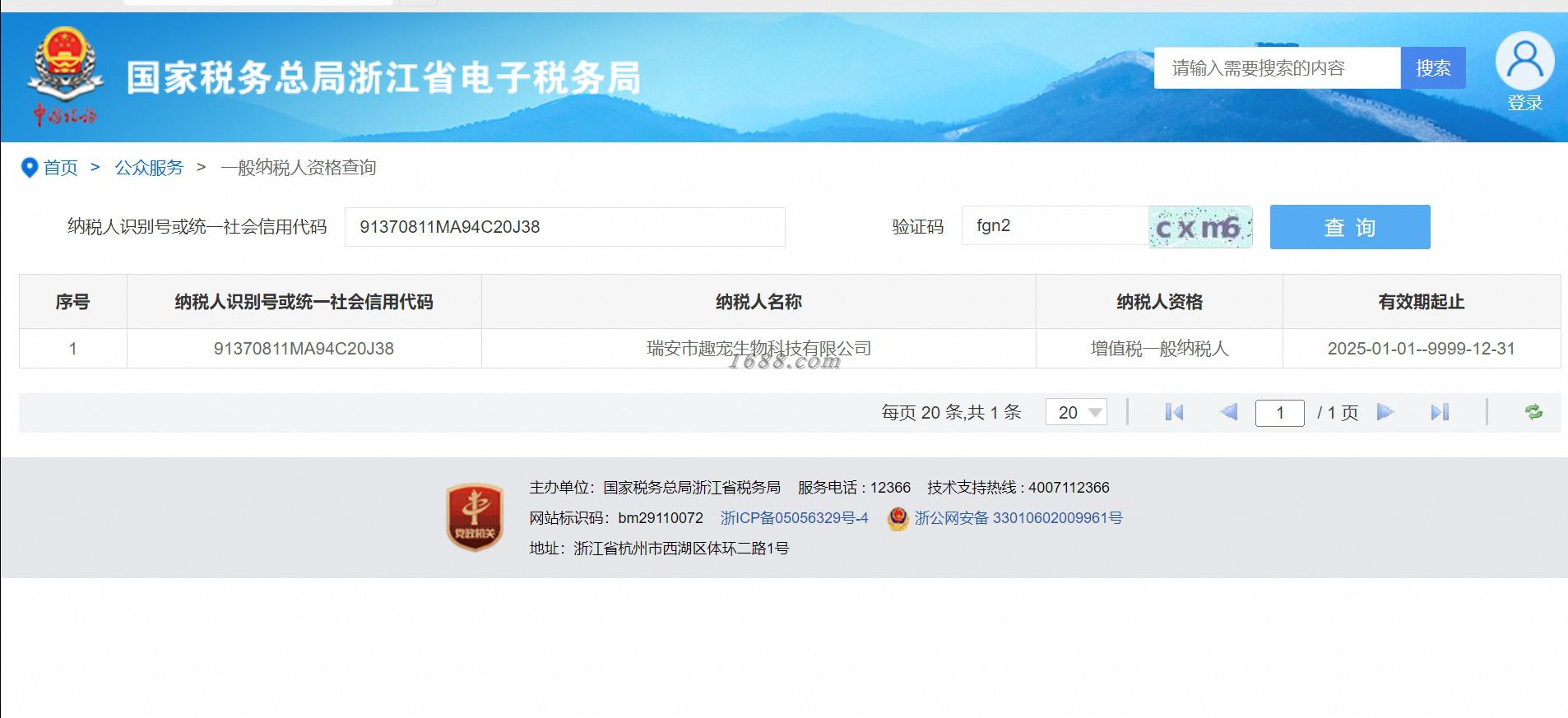1568x718 pixels.
Task: Click the 纳税人资格 column header
Action: click(x=1159, y=302)
